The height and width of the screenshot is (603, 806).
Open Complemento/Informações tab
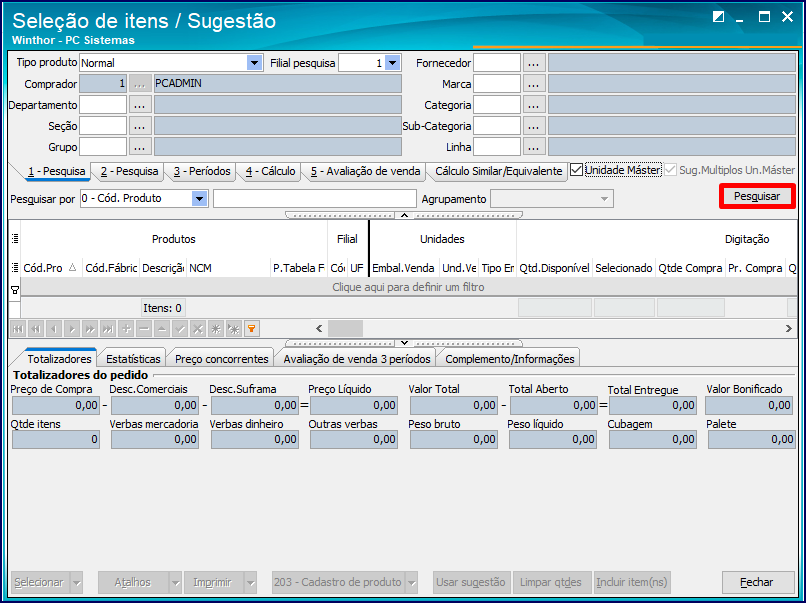tap(509, 359)
